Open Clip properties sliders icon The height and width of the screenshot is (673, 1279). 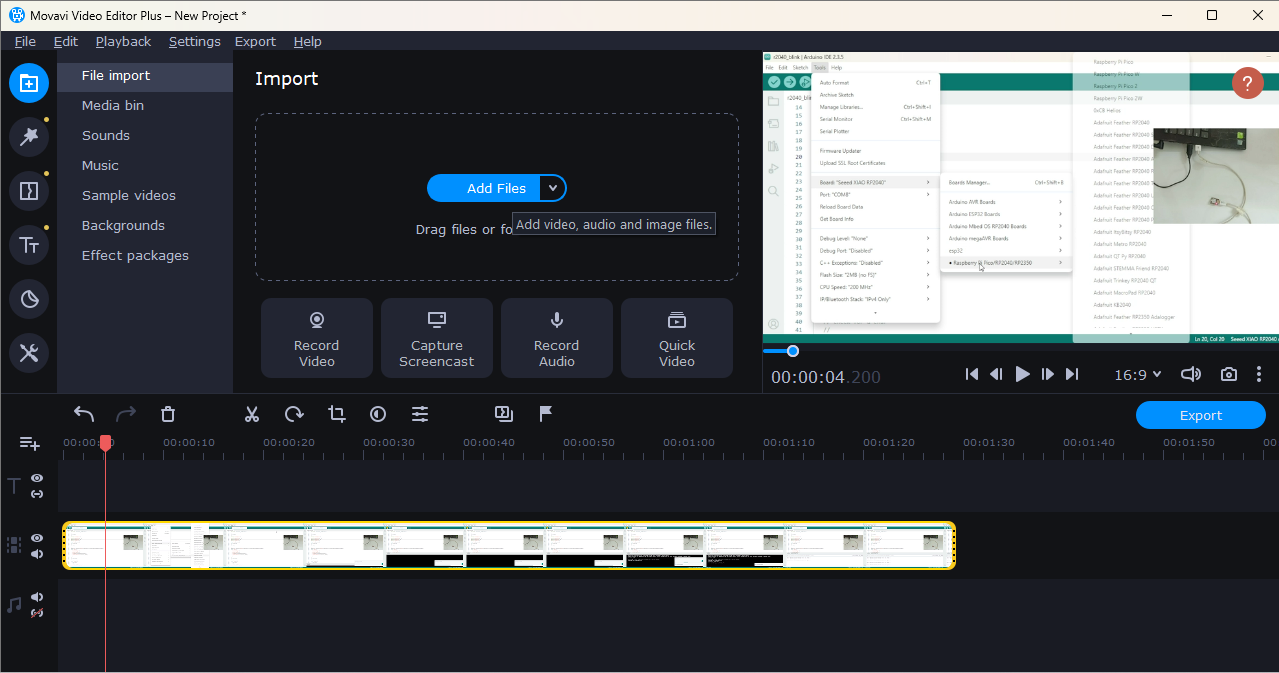coord(420,414)
